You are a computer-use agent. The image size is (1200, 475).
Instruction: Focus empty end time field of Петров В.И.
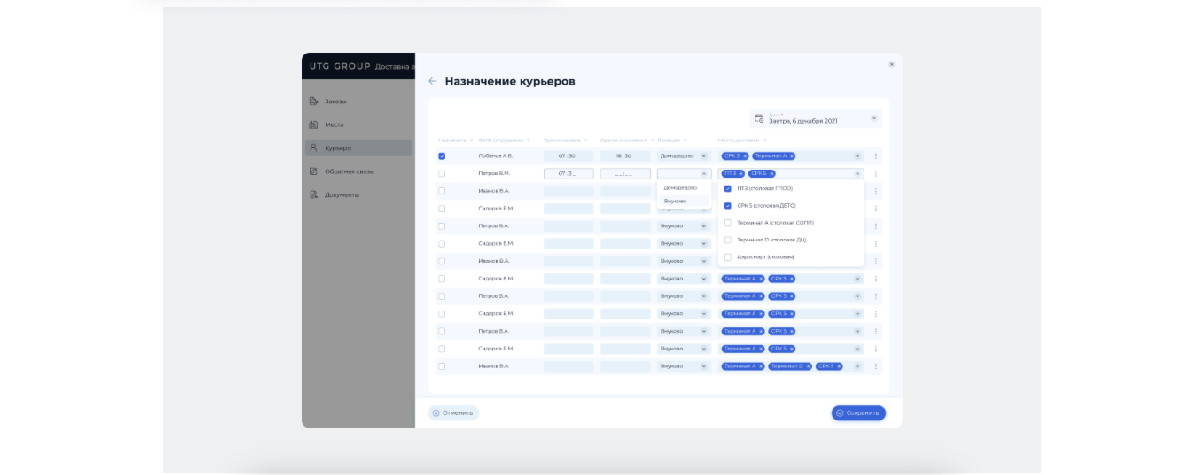click(625, 174)
